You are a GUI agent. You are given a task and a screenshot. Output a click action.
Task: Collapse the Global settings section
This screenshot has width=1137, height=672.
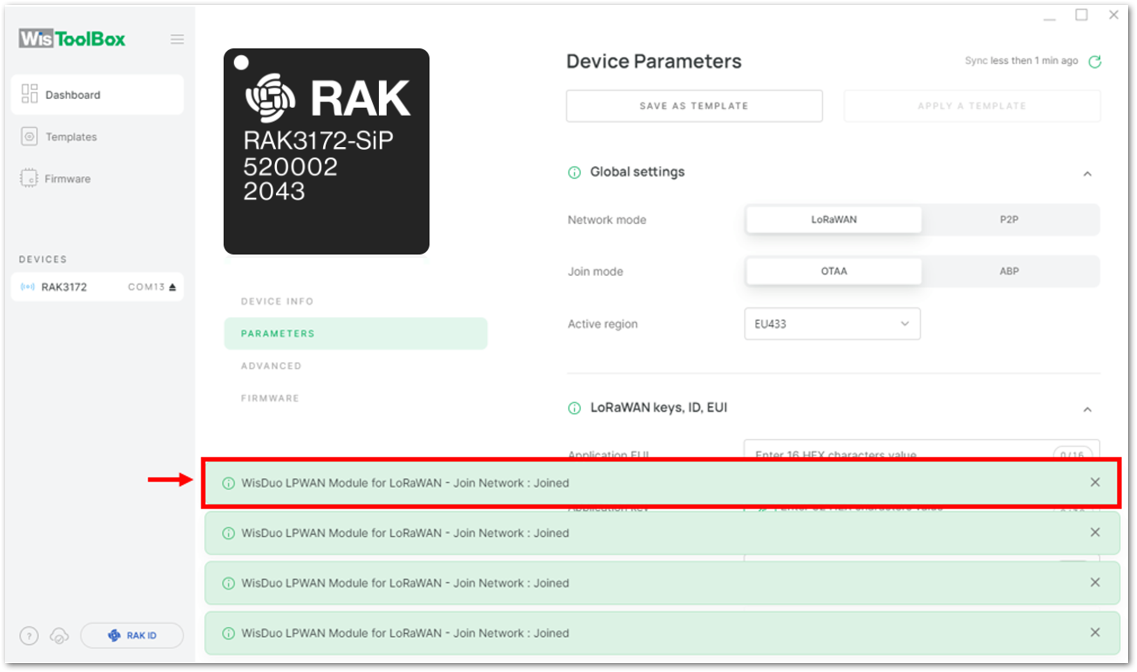pos(1087,173)
